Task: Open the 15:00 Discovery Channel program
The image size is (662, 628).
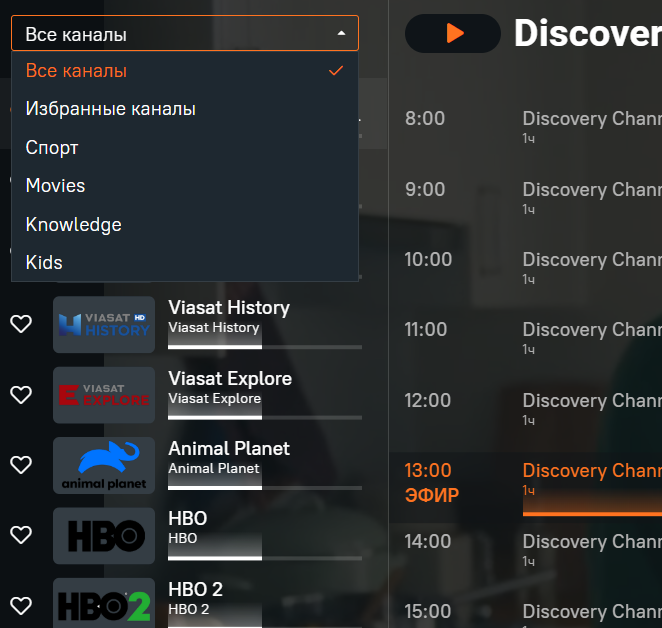Action: pyautogui.click(x=526, y=612)
